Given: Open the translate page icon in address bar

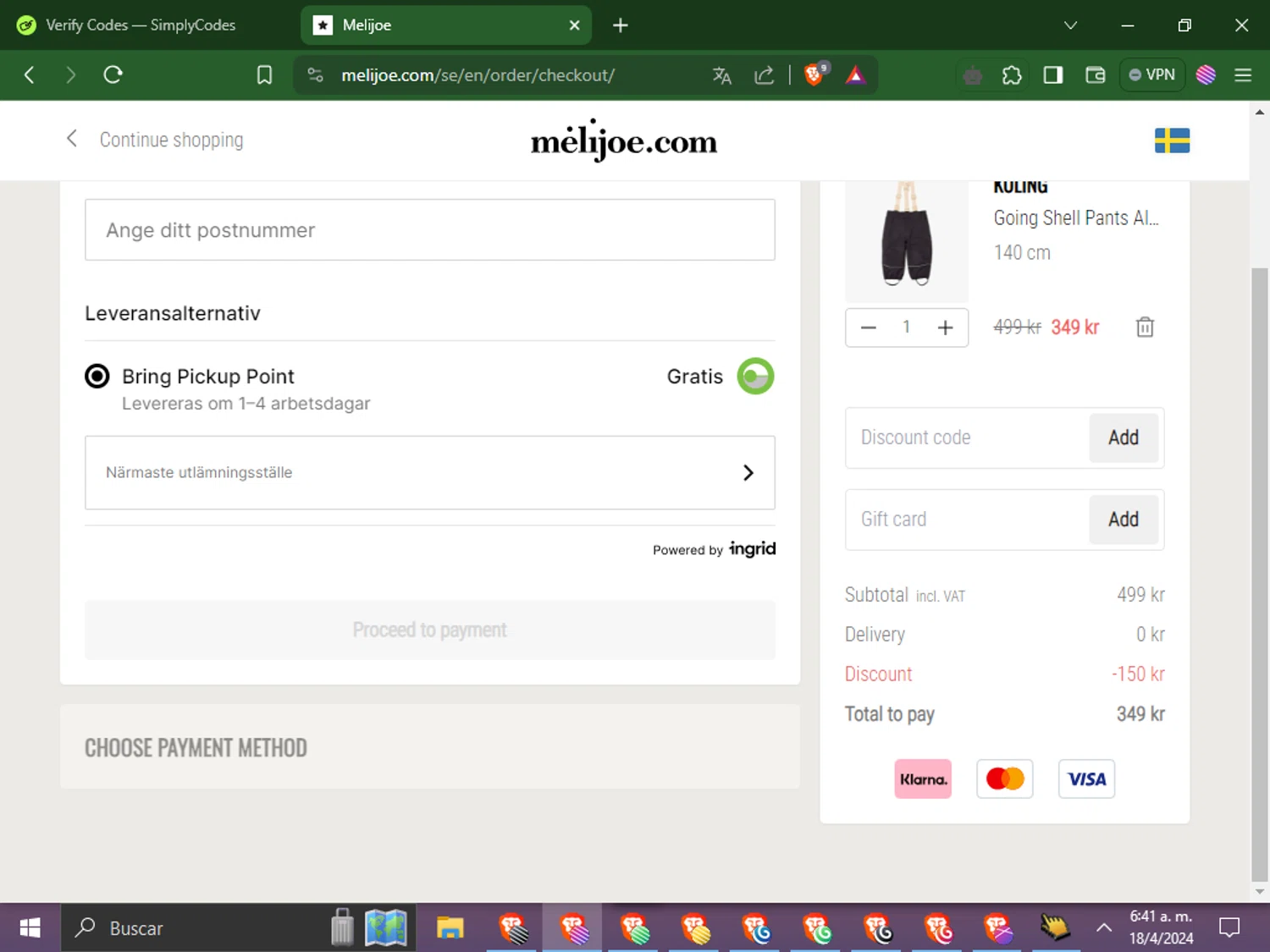Looking at the screenshot, I should point(721,75).
